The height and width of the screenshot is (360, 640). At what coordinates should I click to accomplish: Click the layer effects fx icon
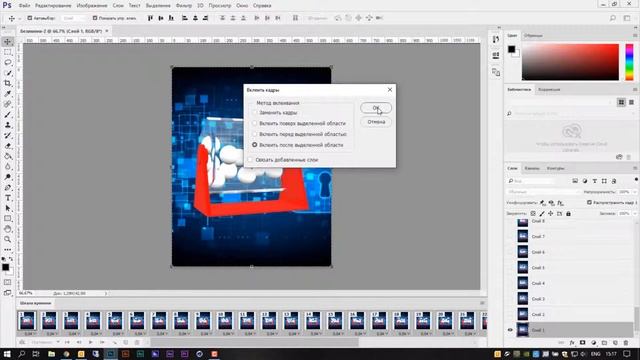(572, 343)
